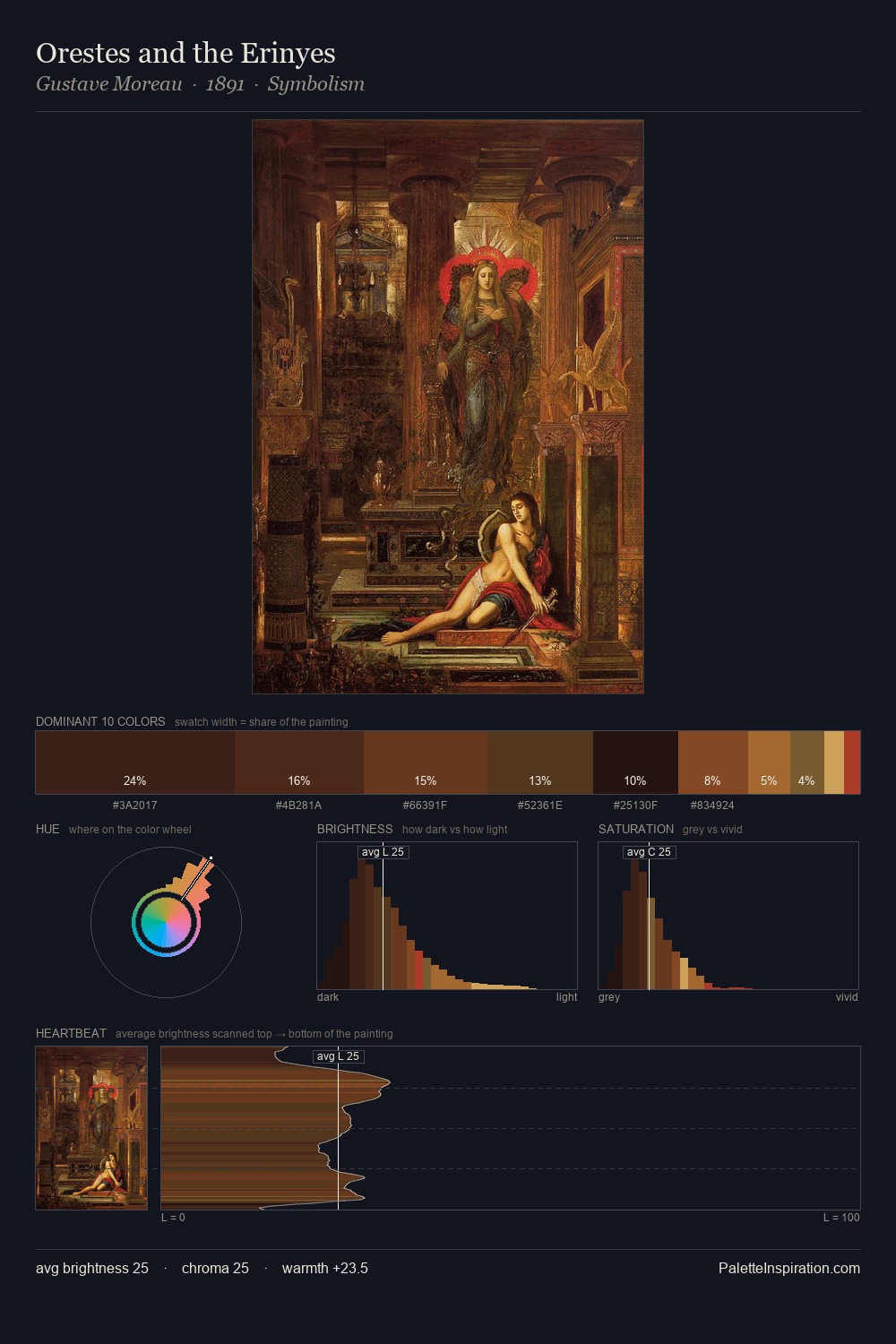
Task: Click the warmth +23.5 footer stat
Action: pos(325,1268)
